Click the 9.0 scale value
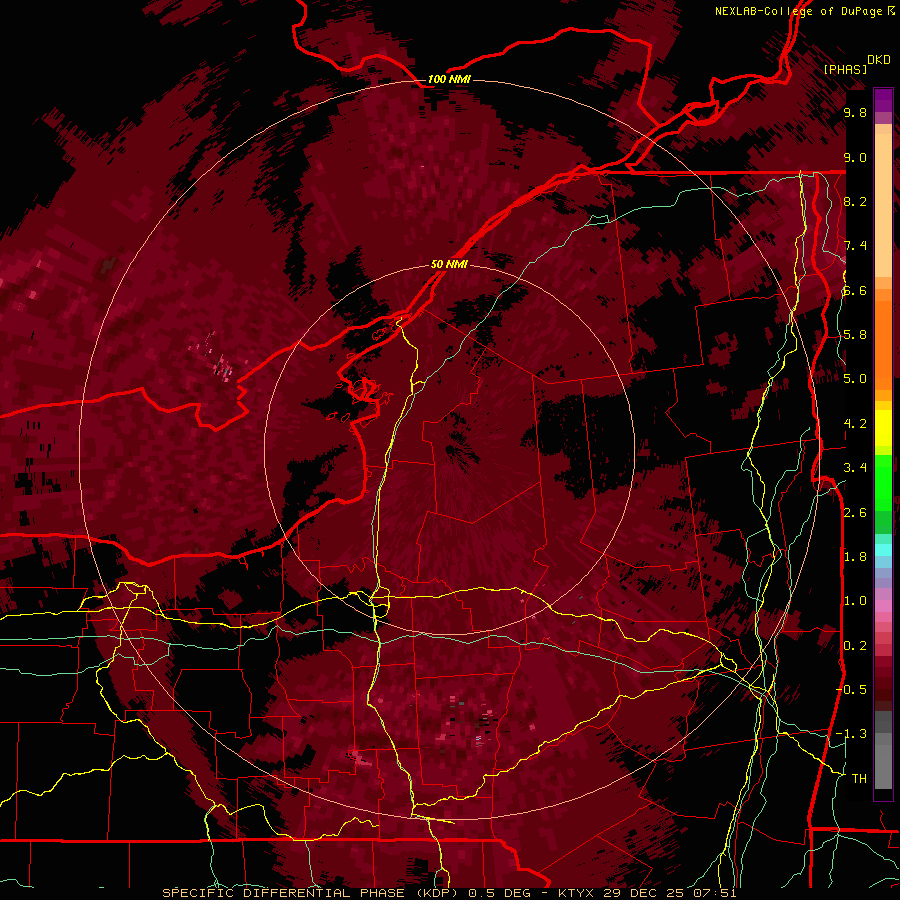900x900 pixels. click(x=855, y=157)
